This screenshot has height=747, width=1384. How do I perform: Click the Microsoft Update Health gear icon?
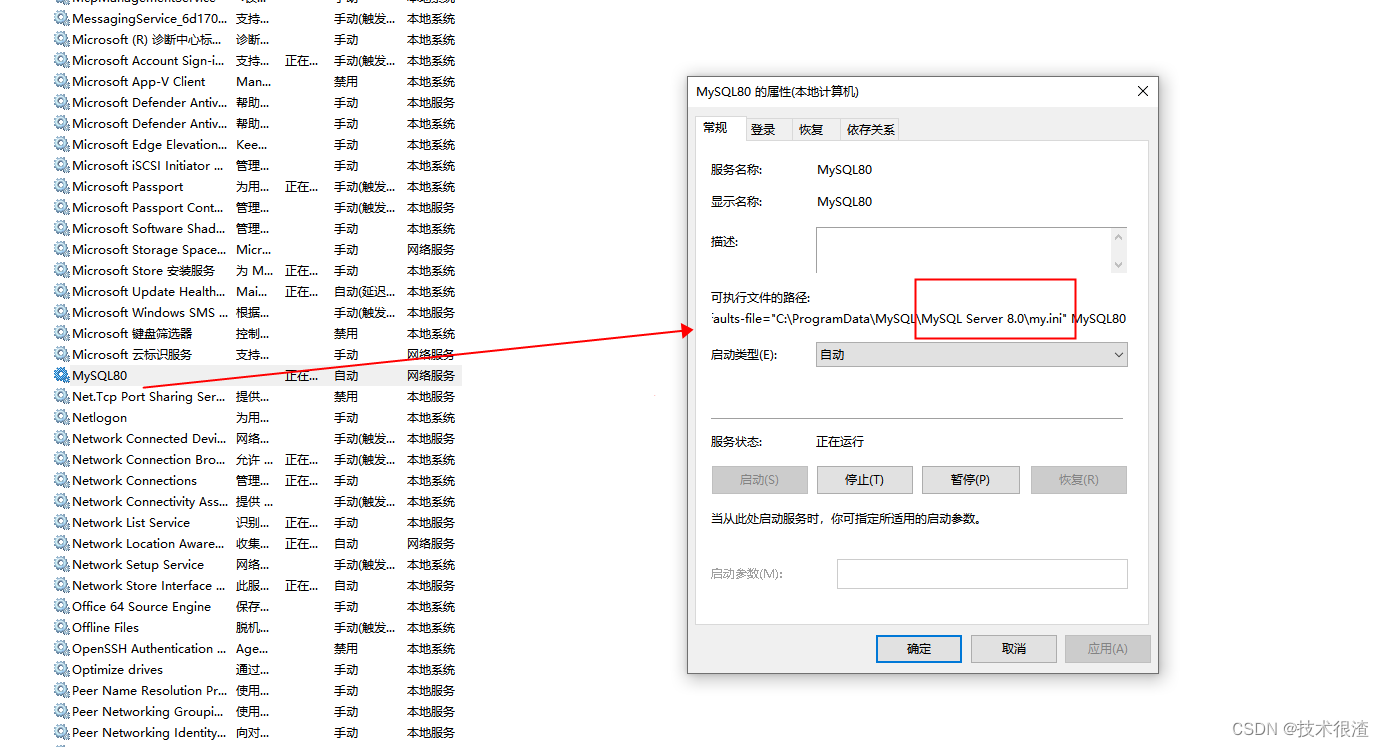tap(61, 292)
